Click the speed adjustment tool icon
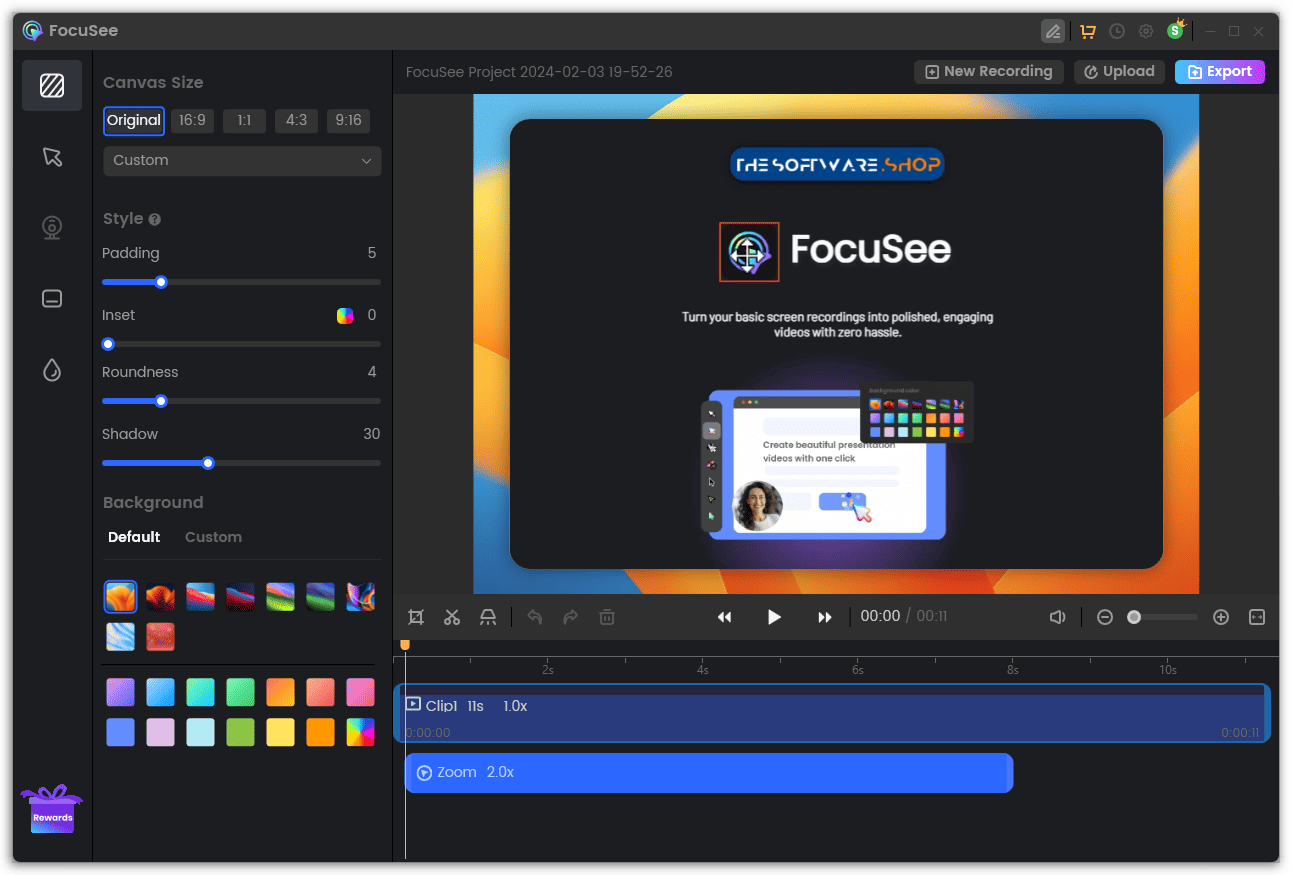1292x875 pixels. click(488, 617)
